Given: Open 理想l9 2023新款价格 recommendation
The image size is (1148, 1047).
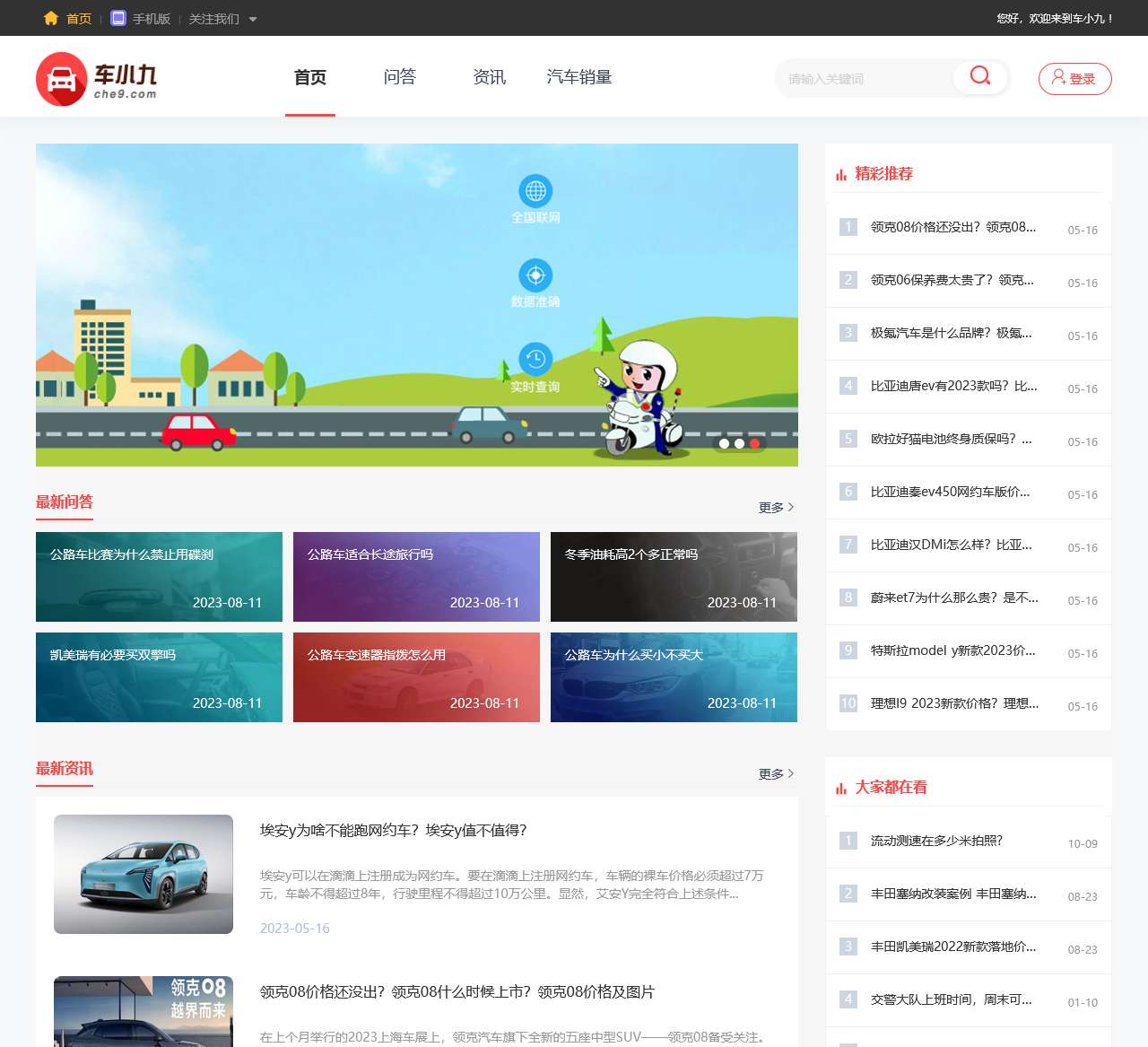Looking at the screenshot, I should pyautogui.click(x=955, y=703).
